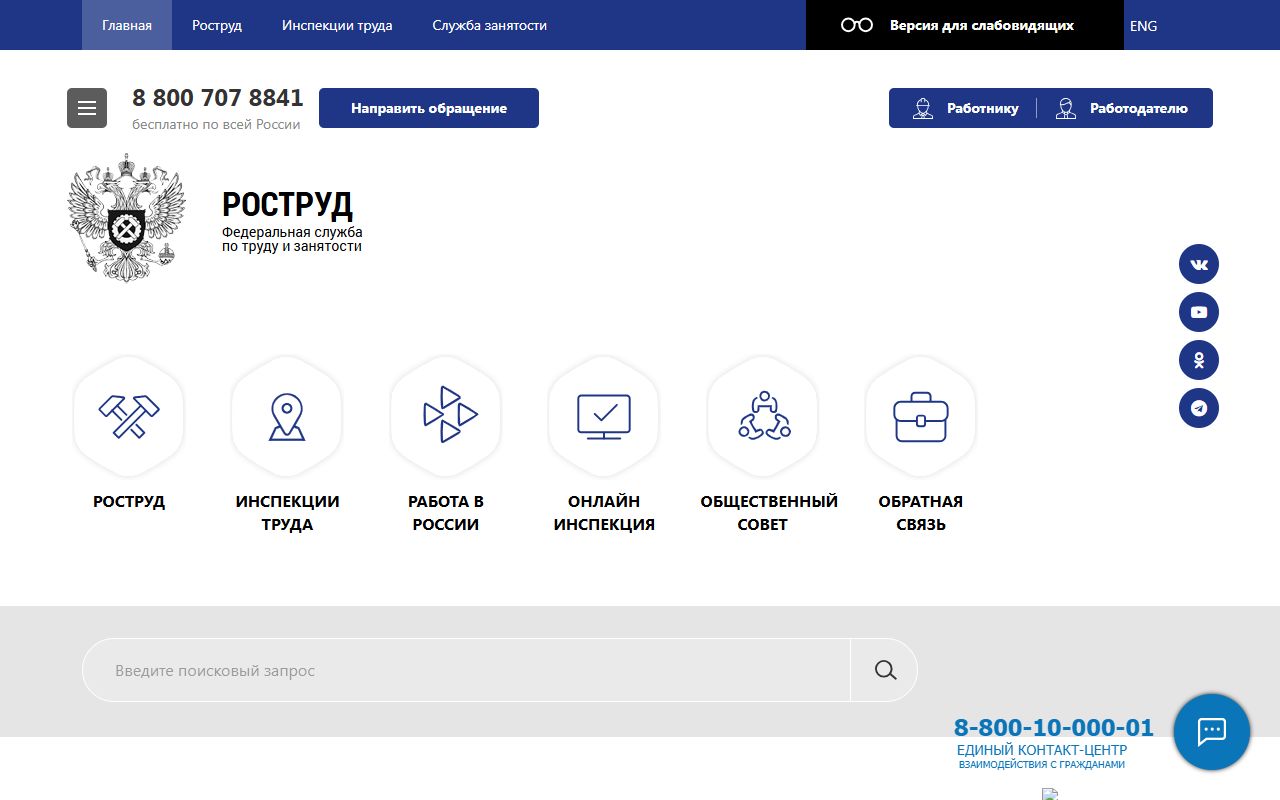Click the monitor Онлайн инспекция icon
This screenshot has width=1280, height=800.
click(x=604, y=417)
